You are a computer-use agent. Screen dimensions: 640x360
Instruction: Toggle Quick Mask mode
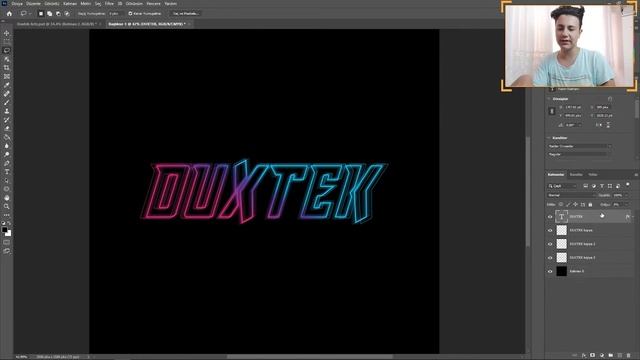click(x=7, y=242)
